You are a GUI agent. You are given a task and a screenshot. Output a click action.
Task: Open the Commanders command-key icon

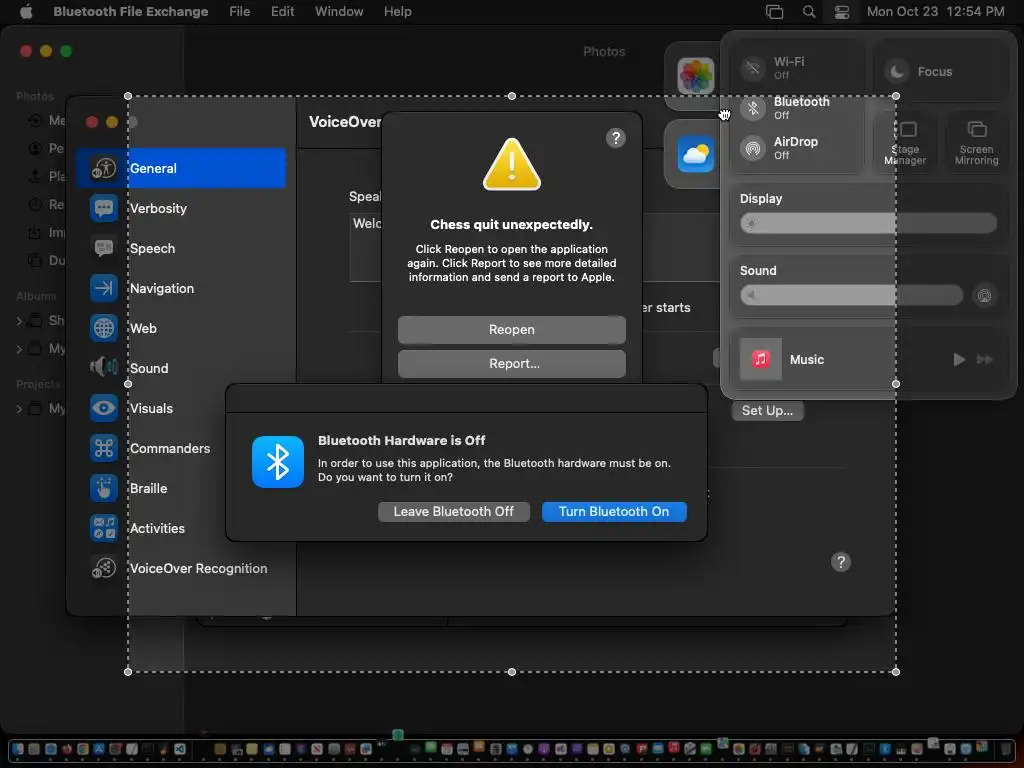104,448
